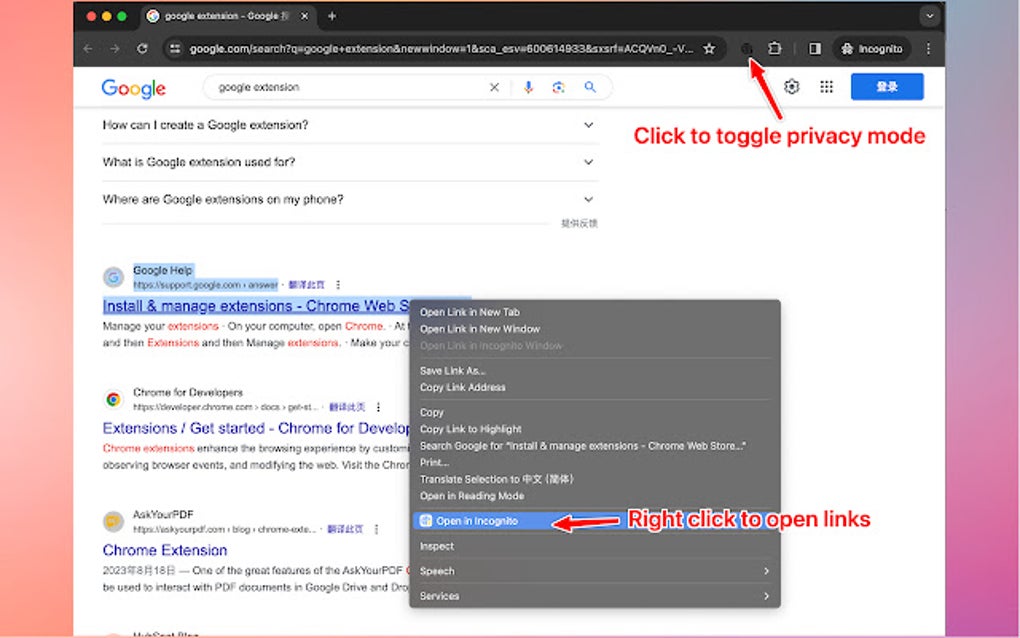
Task: Clear the search box with X icon
Action: coord(494,87)
